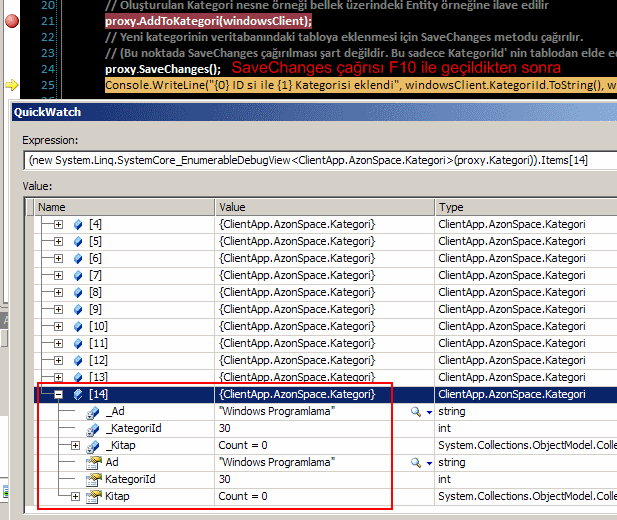The image size is (617, 520).
Task: Click the _KategoriId private field icon
Action: (92, 428)
